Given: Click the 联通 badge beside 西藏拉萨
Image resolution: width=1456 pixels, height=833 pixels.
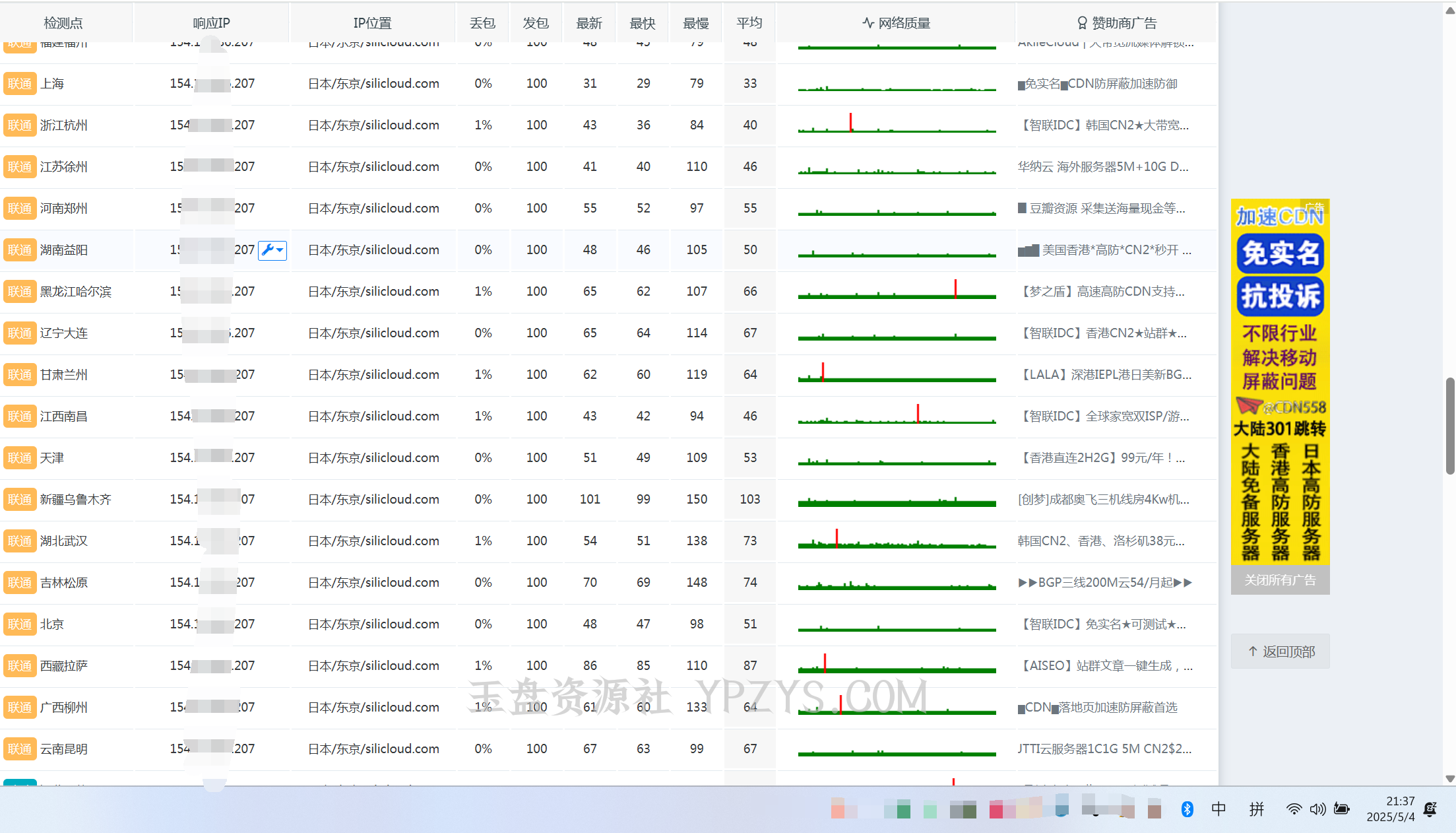Looking at the screenshot, I should coord(20,666).
